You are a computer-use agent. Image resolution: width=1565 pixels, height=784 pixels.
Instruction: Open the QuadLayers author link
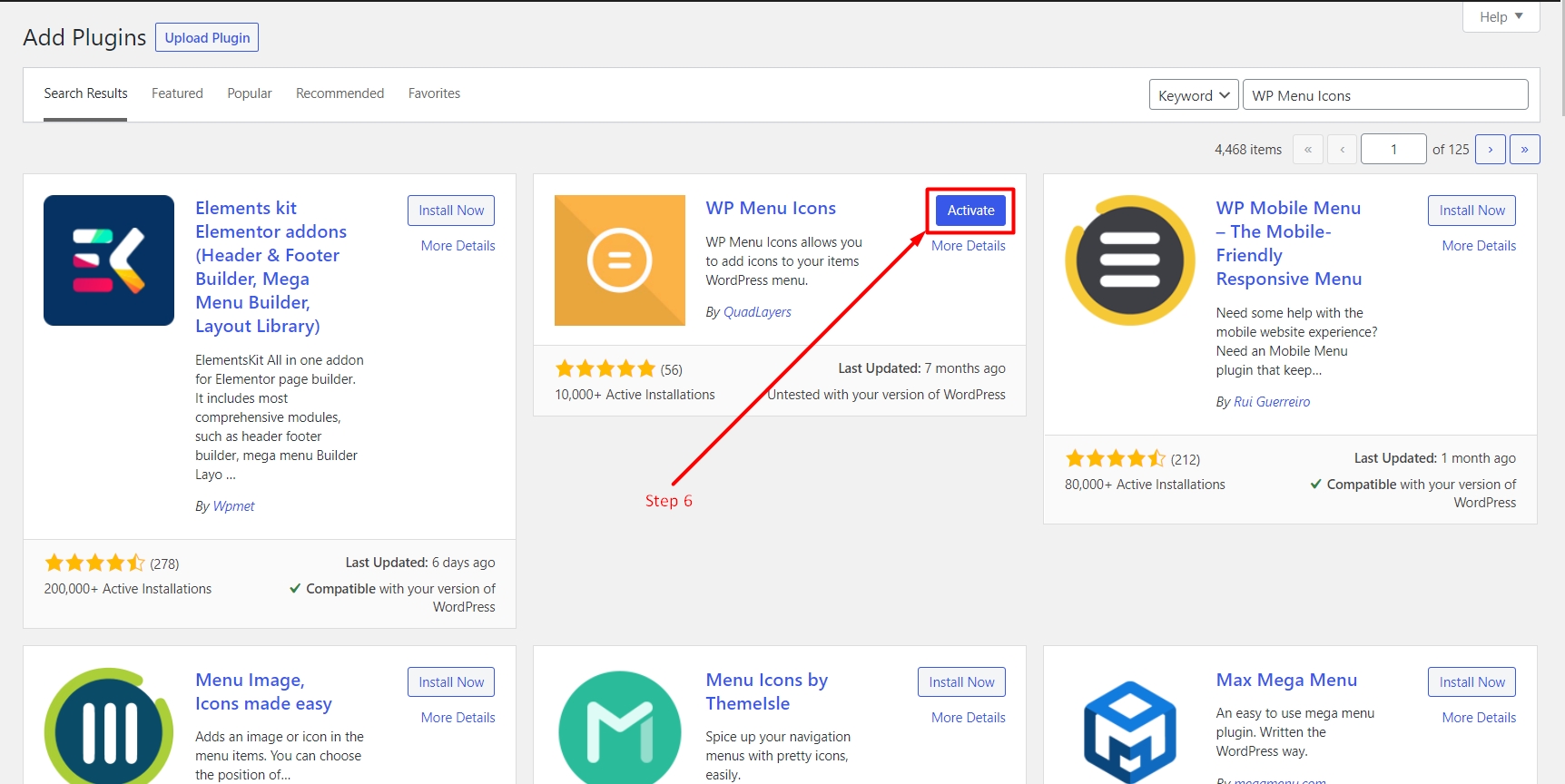tap(757, 312)
